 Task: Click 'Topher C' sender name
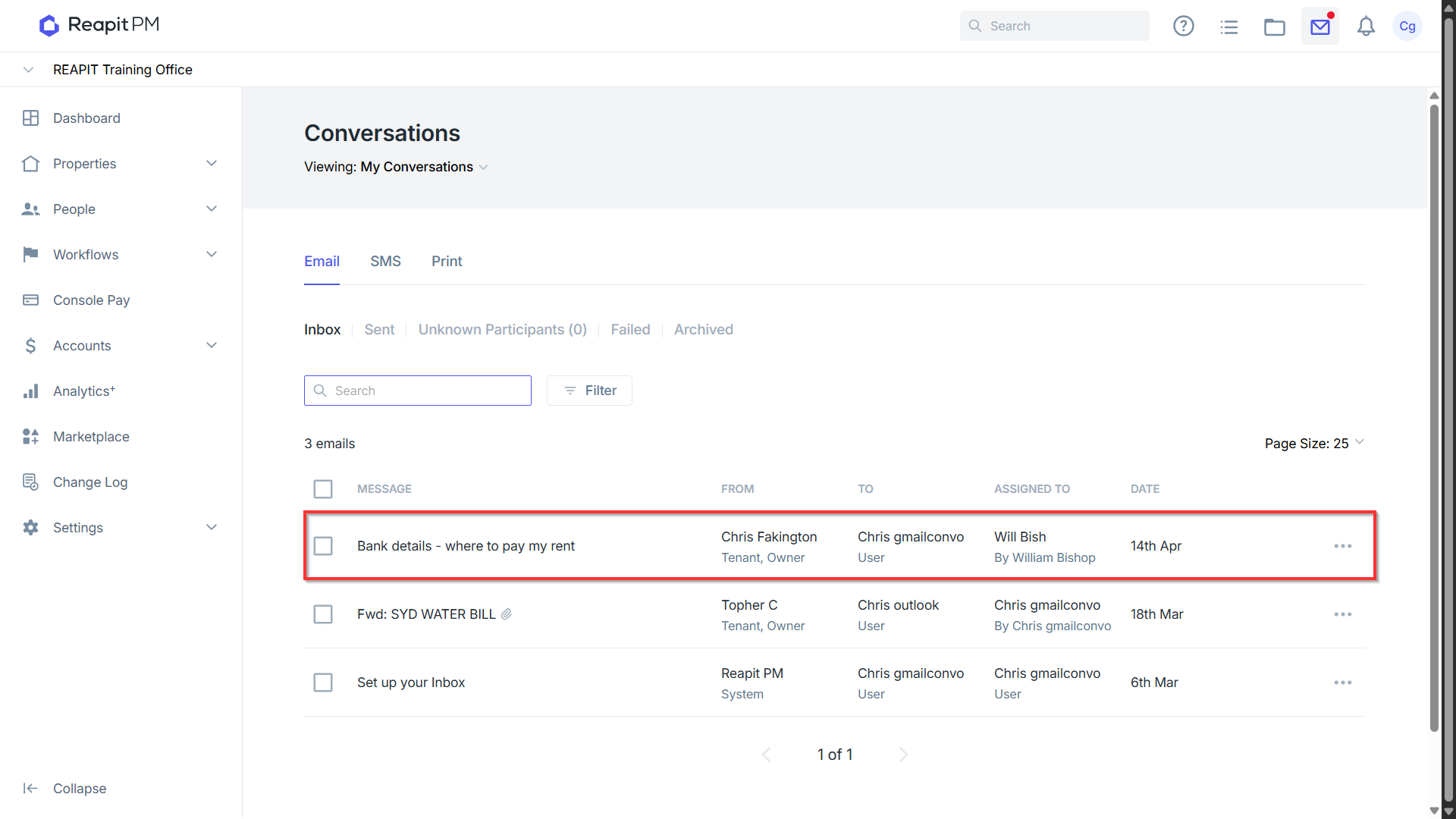coord(749,605)
